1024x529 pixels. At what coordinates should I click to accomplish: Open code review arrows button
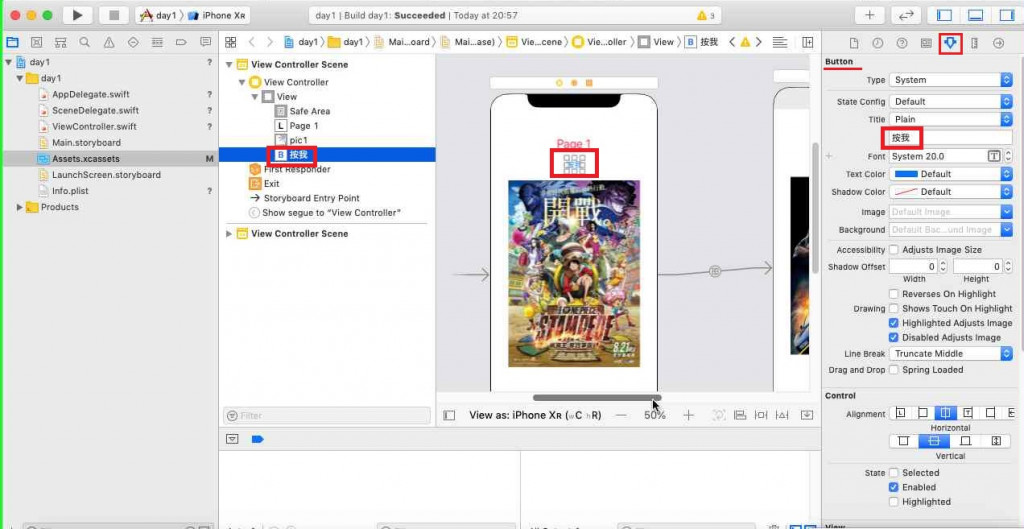coord(906,15)
